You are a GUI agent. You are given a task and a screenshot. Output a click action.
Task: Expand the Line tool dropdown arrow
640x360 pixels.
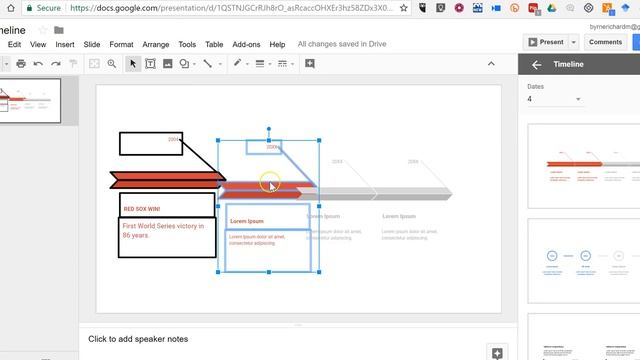pos(220,64)
